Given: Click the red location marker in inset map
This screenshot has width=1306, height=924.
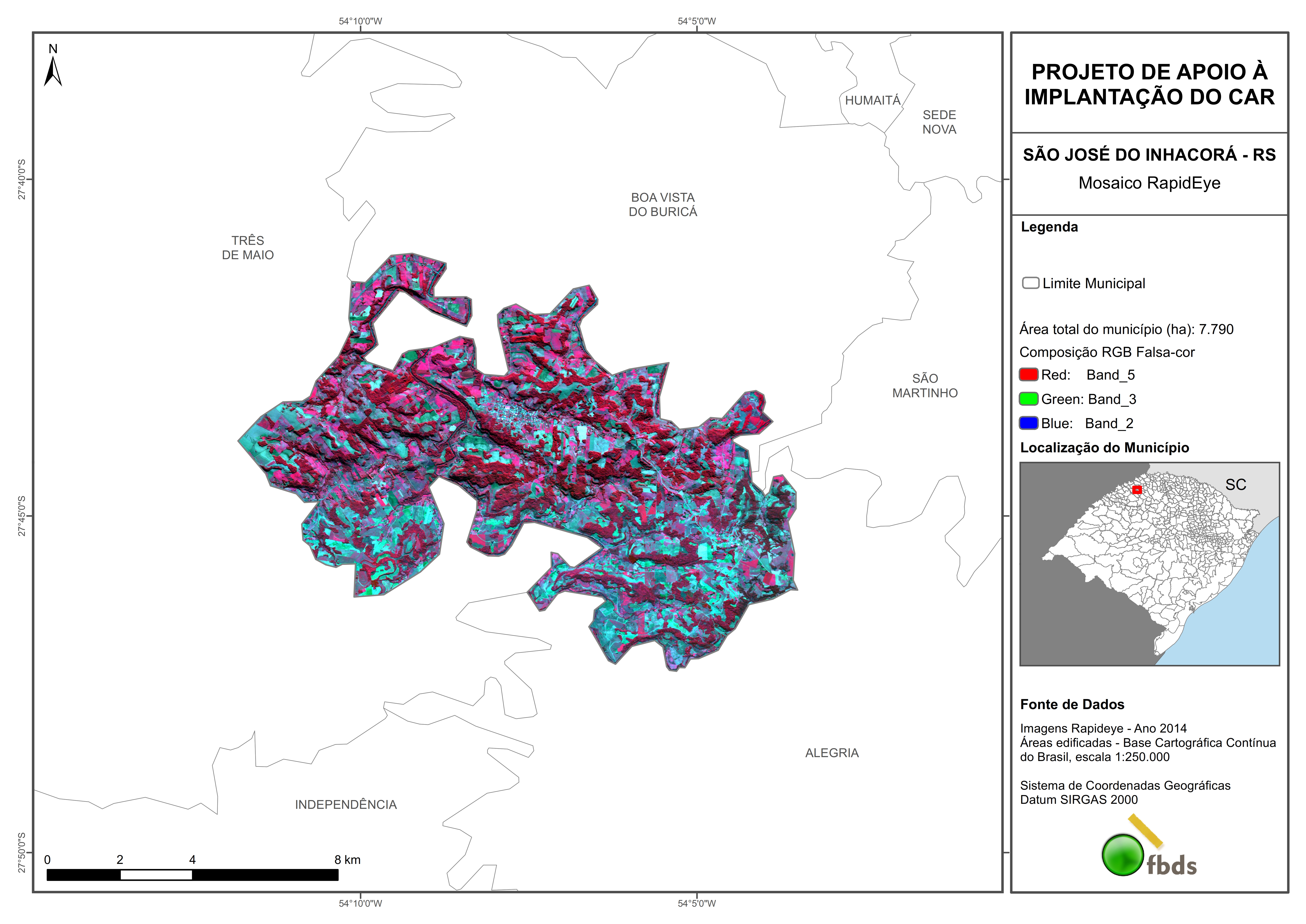Looking at the screenshot, I should (x=1137, y=490).
